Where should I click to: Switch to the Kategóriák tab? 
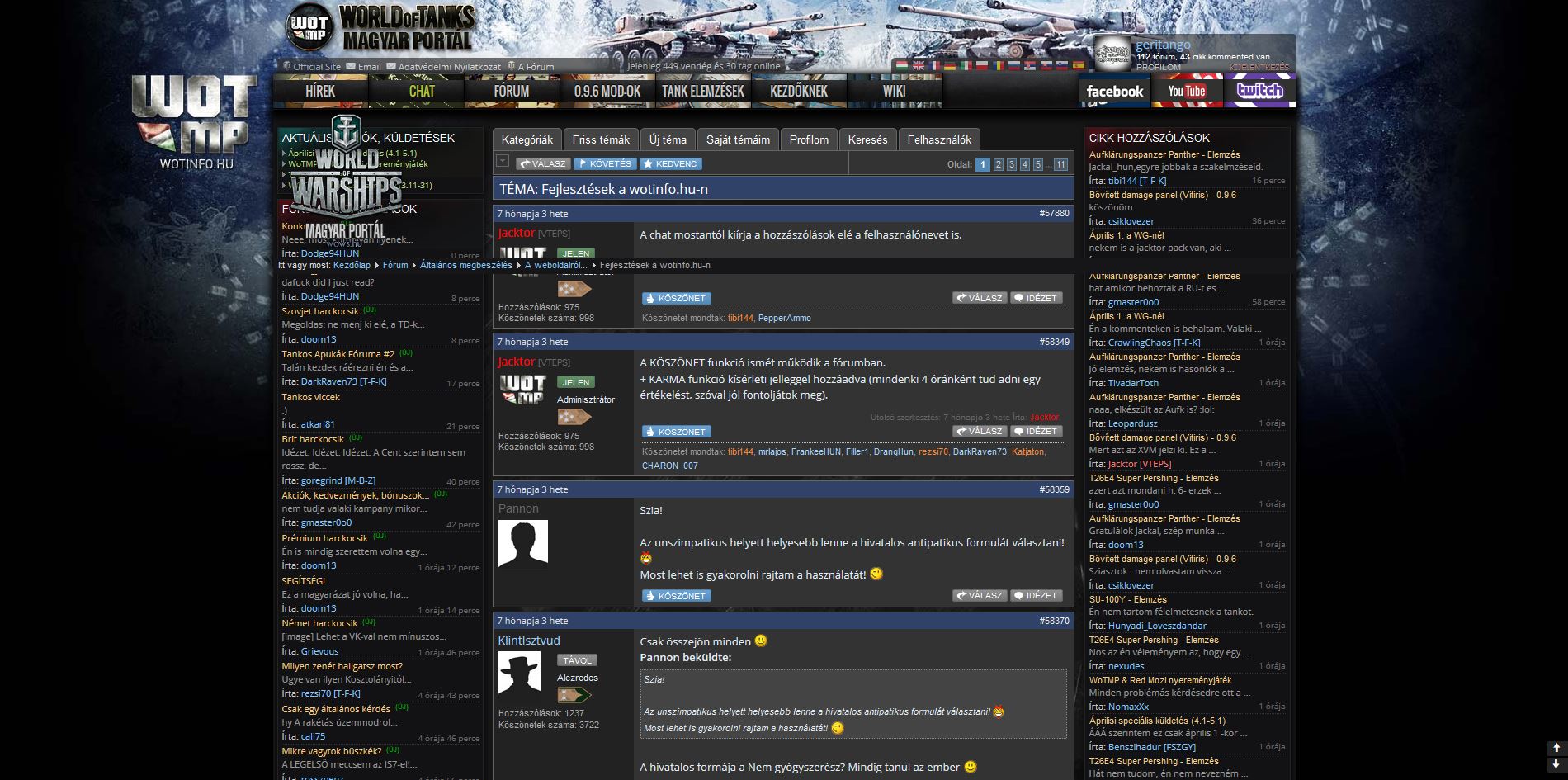coord(527,139)
